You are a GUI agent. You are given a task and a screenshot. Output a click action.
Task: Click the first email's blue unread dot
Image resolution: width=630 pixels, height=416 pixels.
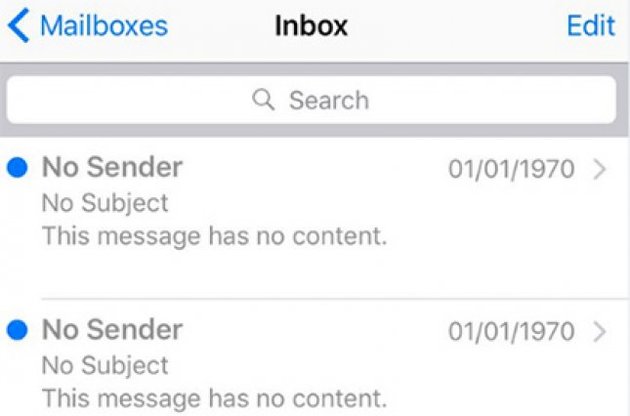click(17, 167)
